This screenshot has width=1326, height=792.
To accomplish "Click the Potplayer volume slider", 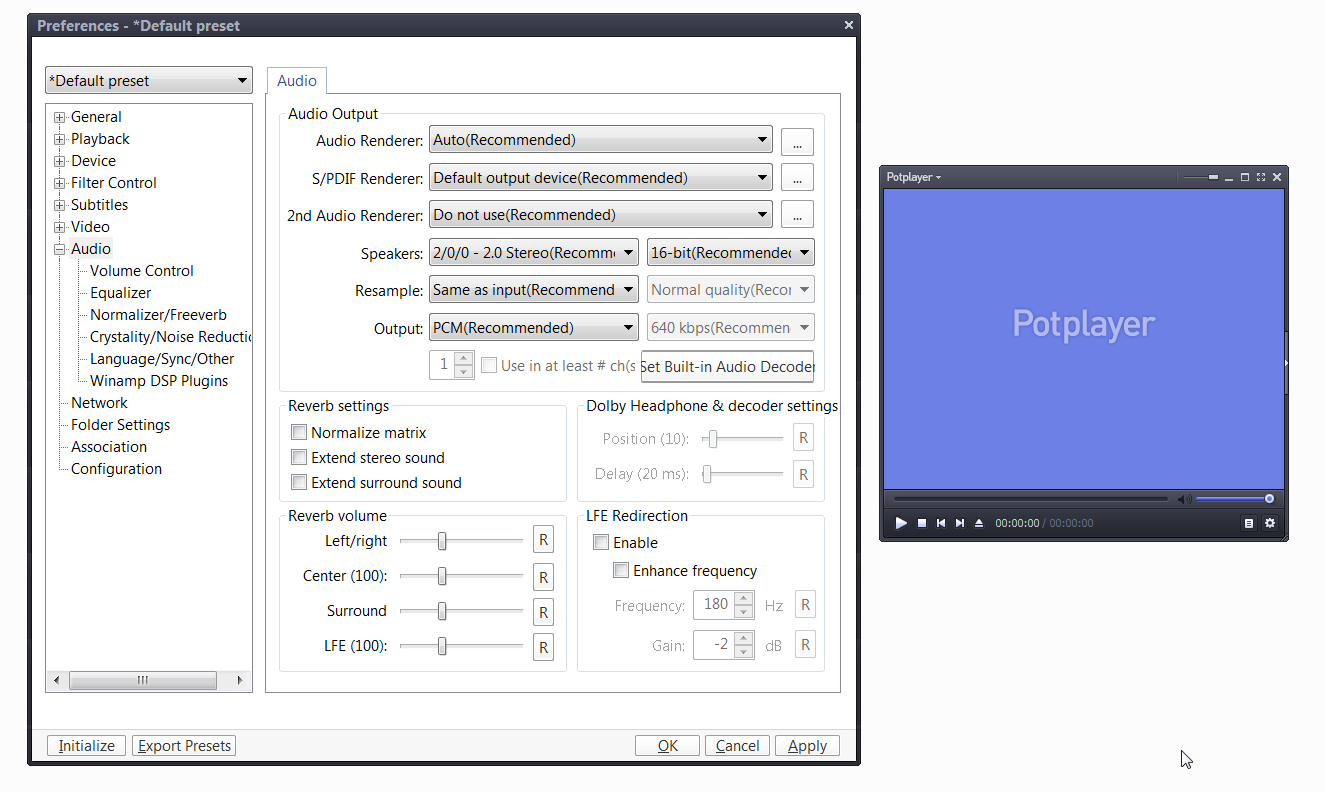I will (1235, 499).
